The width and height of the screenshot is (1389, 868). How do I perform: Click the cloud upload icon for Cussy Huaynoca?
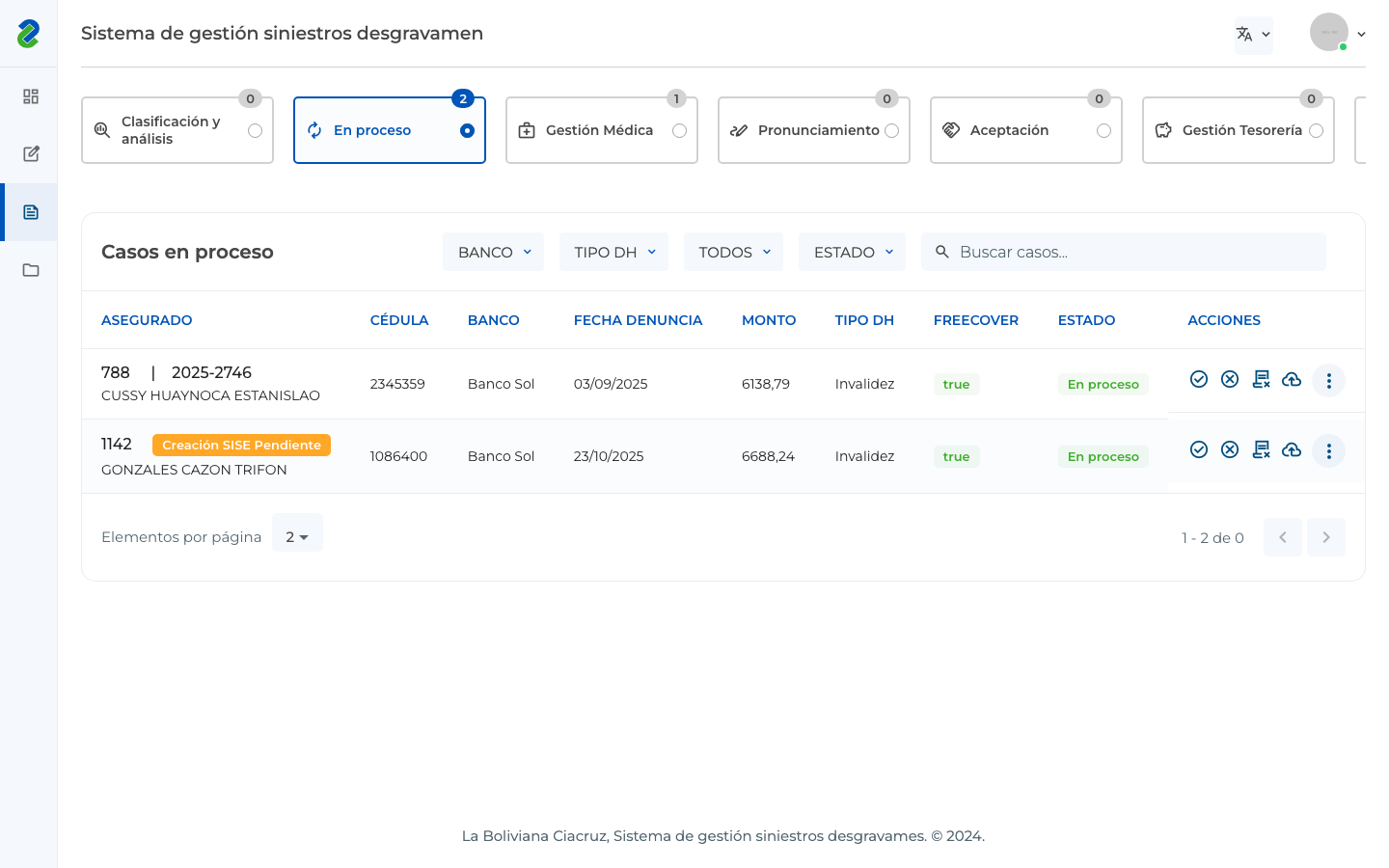(x=1292, y=379)
